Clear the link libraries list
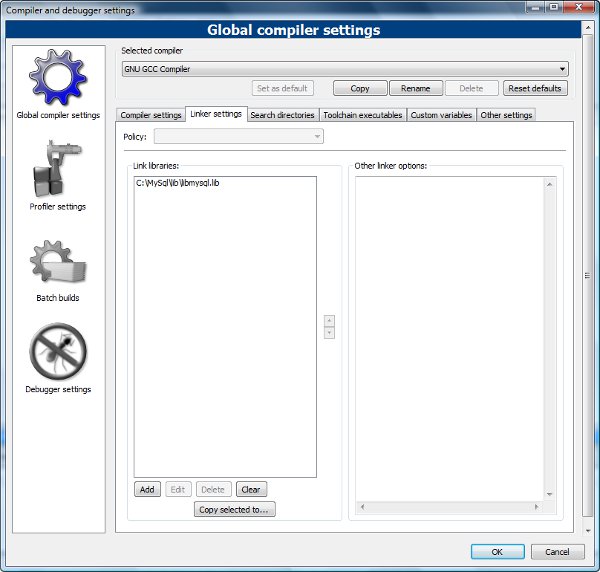 coord(251,490)
